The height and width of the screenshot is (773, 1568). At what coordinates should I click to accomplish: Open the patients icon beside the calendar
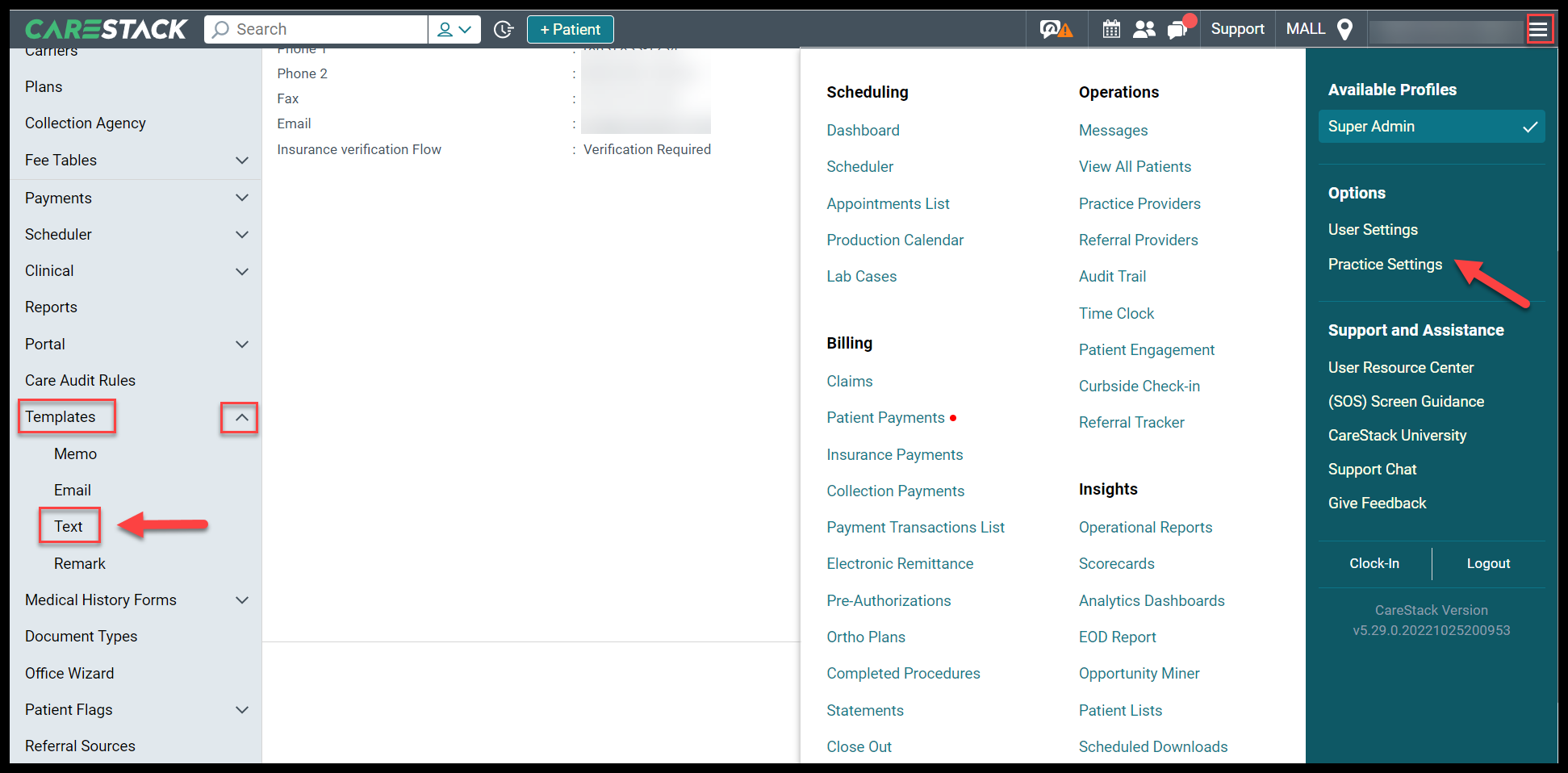1144,29
